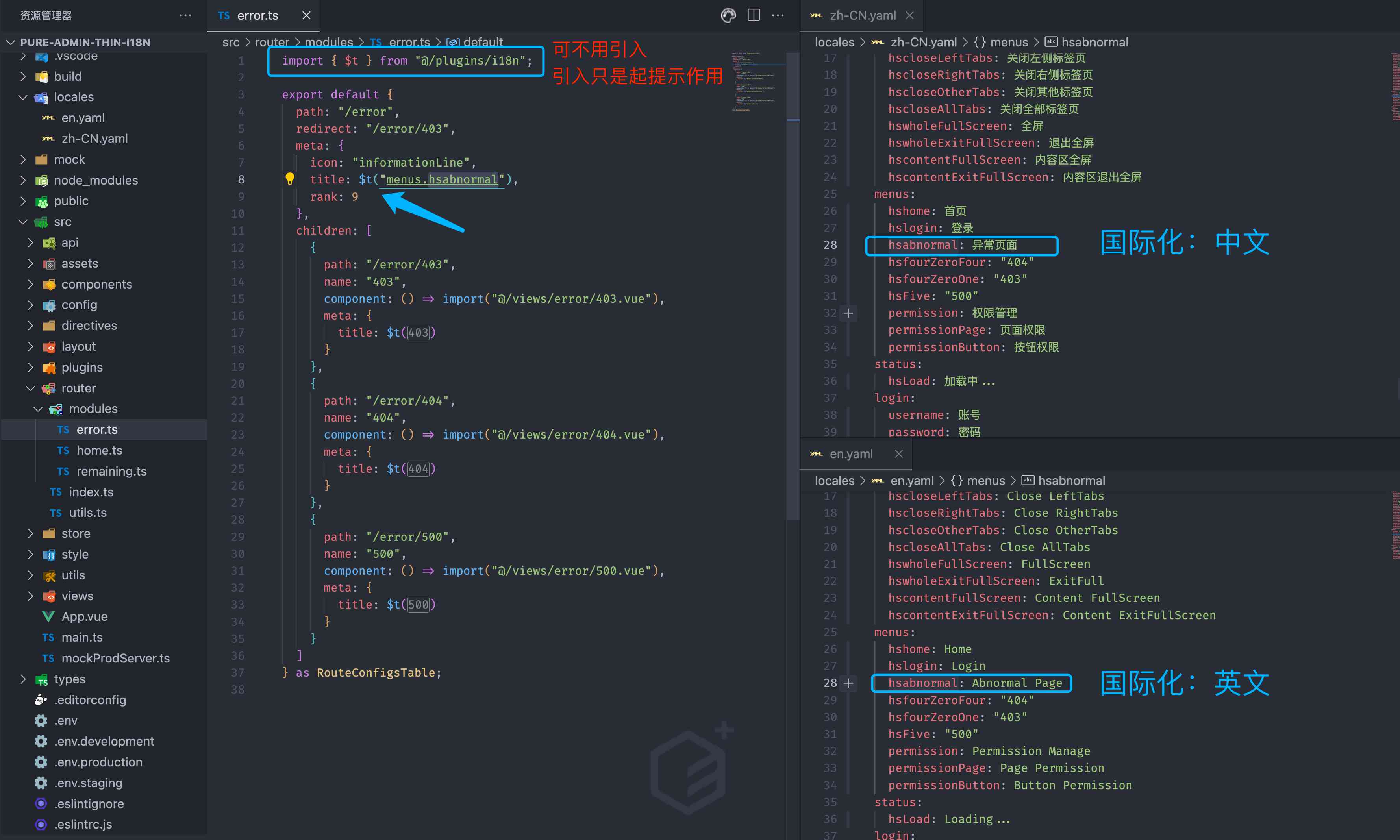Screen dimensions: 1400x840
Task: Click the color palette icon in editor toolbar
Action: [729, 15]
